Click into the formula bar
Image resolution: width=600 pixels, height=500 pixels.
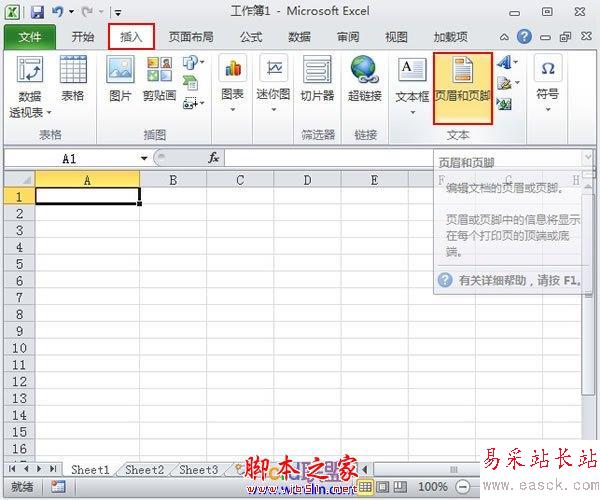point(328,158)
